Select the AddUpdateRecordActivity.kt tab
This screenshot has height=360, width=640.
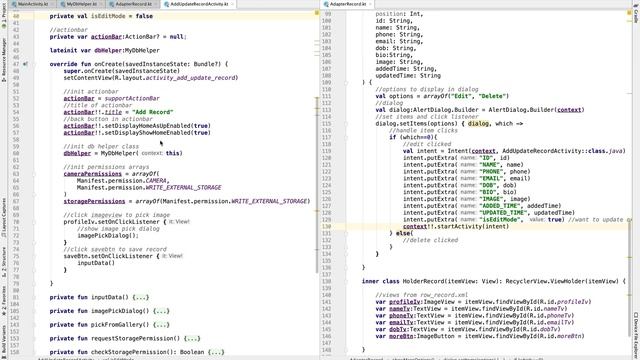pos(198,4)
